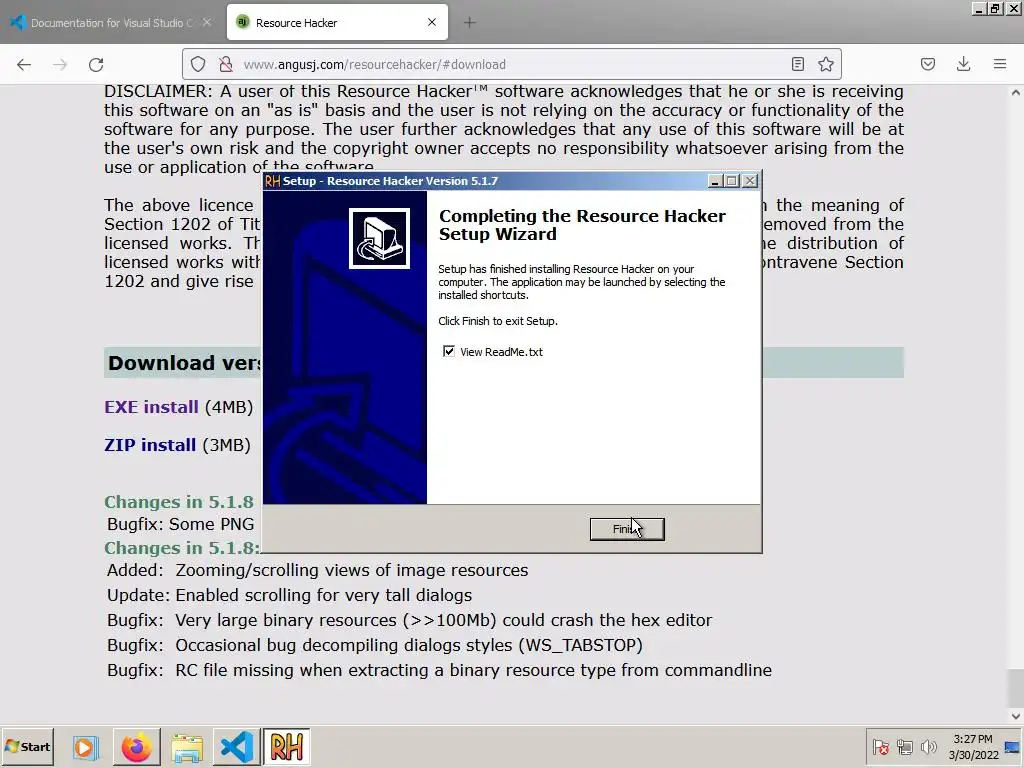This screenshot has height=768, width=1024.
Task: Close the Resource Hacker tab
Action: click(x=432, y=22)
